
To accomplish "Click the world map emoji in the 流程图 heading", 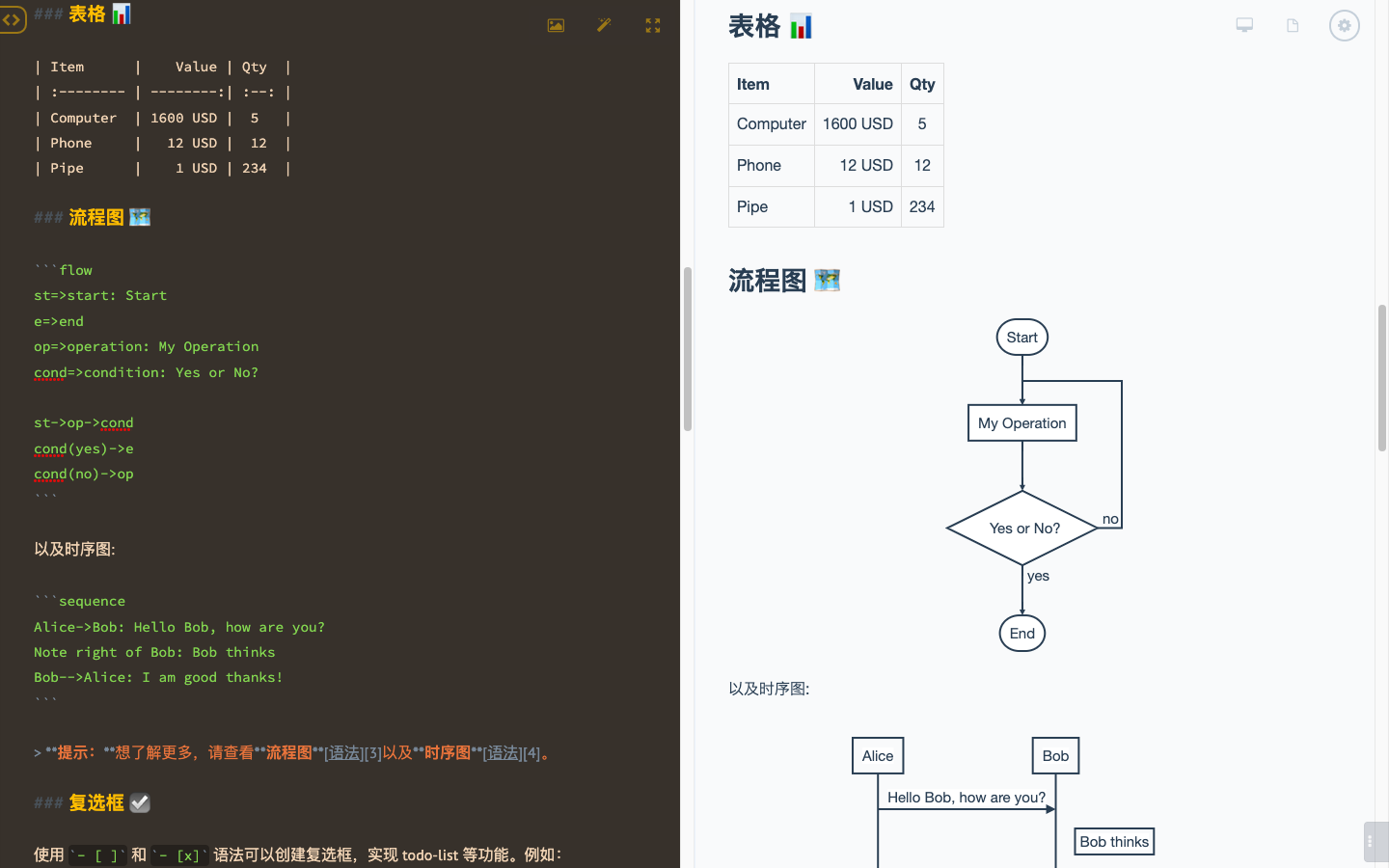I will (x=140, y=216).
